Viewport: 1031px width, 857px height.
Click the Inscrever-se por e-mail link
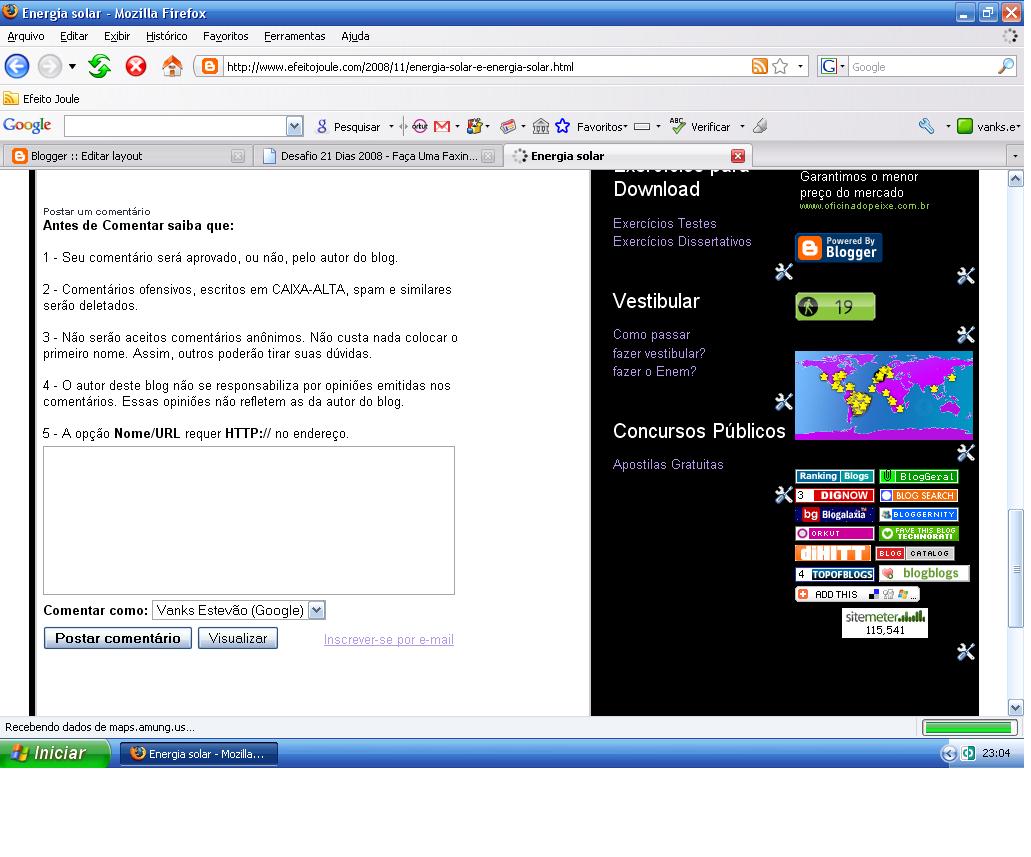click(x=389, y=639)
